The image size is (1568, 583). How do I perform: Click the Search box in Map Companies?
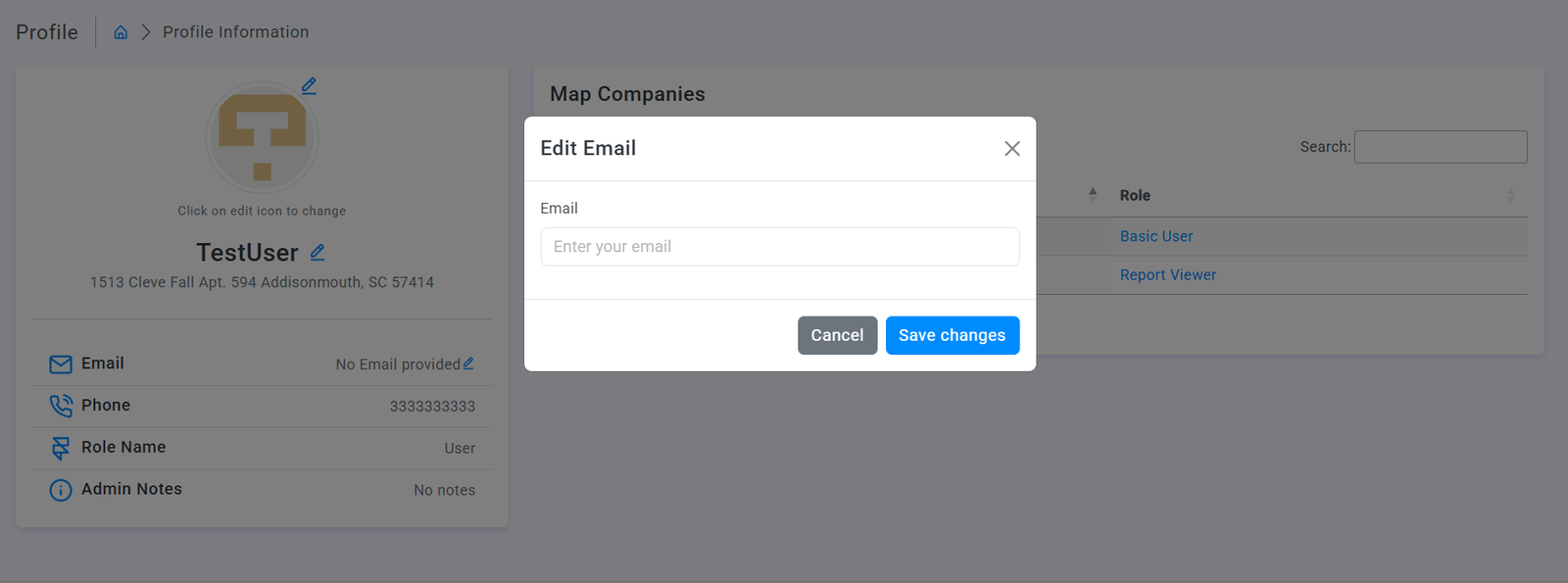[1440, 147]
